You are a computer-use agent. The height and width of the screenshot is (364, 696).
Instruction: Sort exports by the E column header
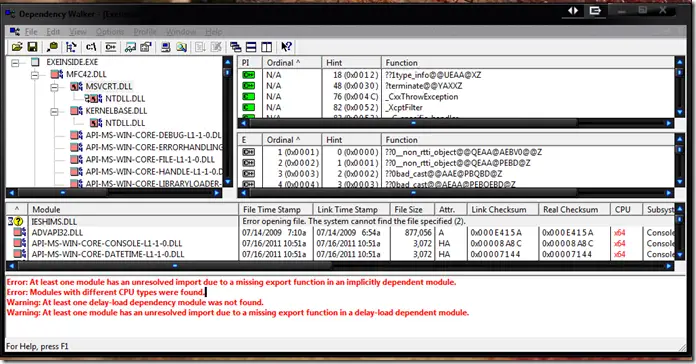click(250, 140)
